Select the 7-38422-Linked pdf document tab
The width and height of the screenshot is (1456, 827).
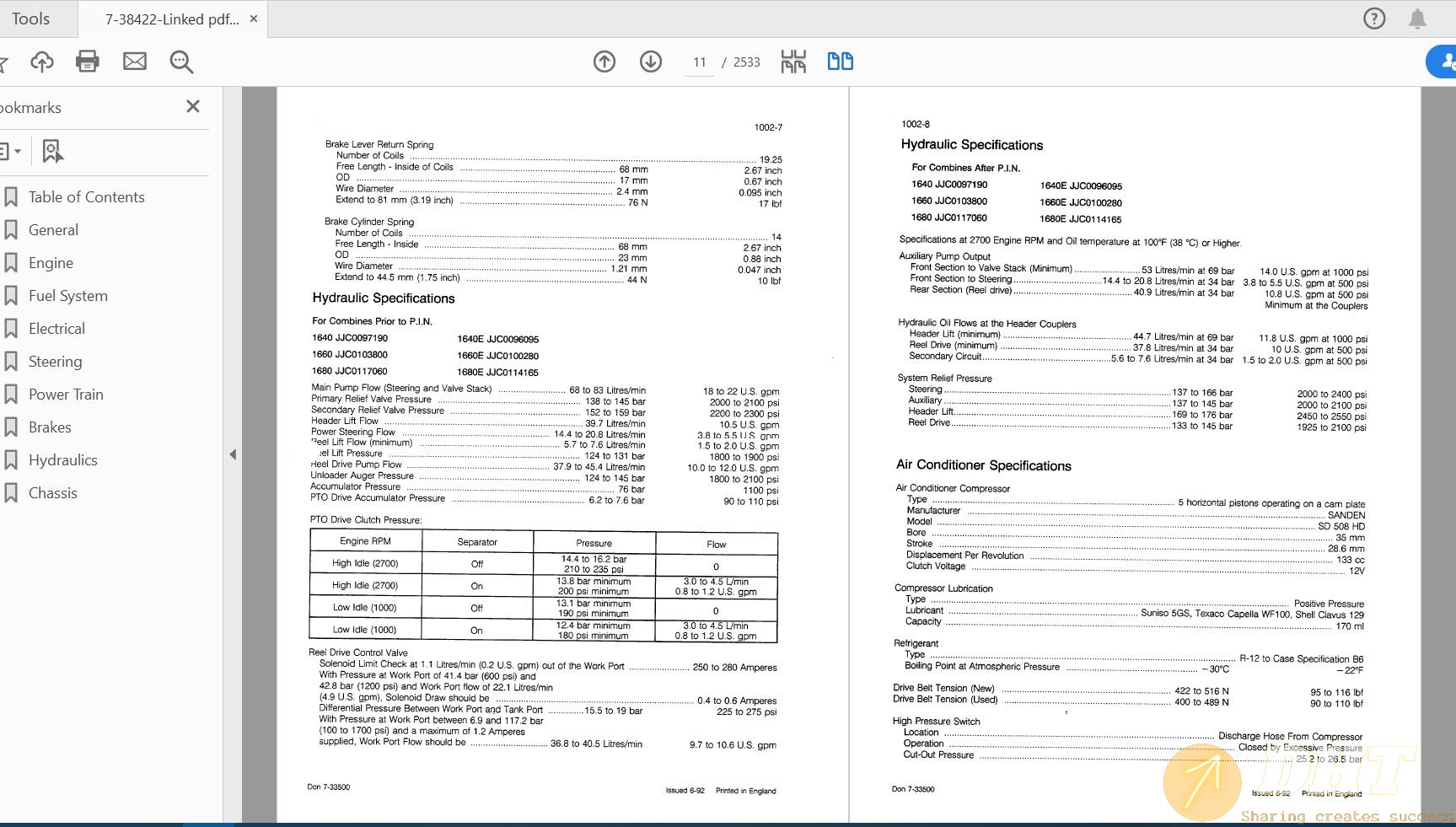pos(172,19)
